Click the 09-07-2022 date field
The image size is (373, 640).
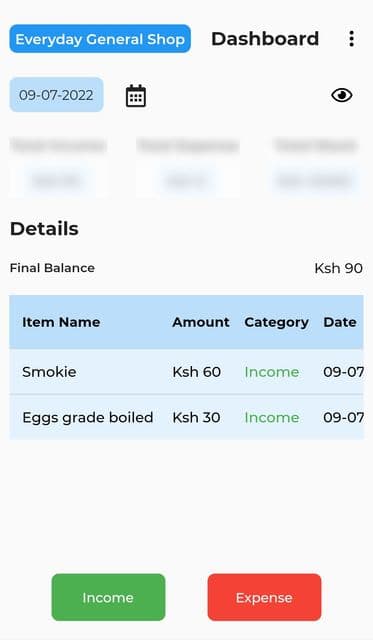pyautogui.click(x=56, y=95)
